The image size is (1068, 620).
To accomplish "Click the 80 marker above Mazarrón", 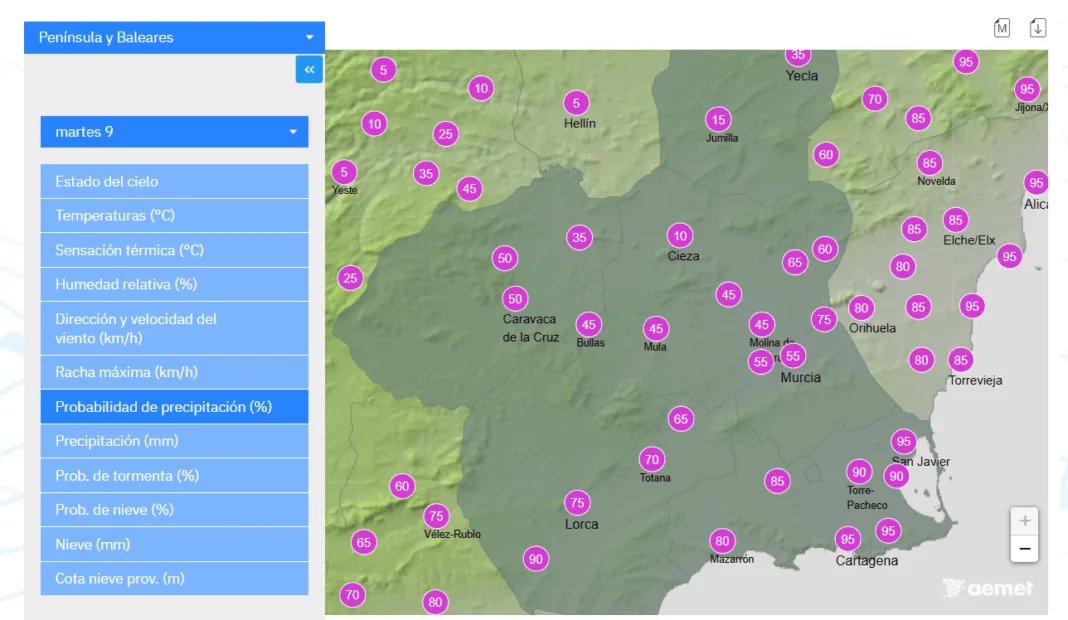I will point(722,541).
